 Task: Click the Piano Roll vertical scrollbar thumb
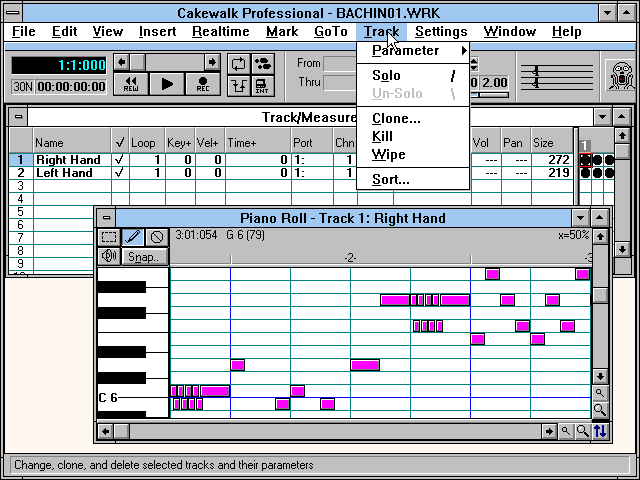pyautogui.click(x=600, y=296)
